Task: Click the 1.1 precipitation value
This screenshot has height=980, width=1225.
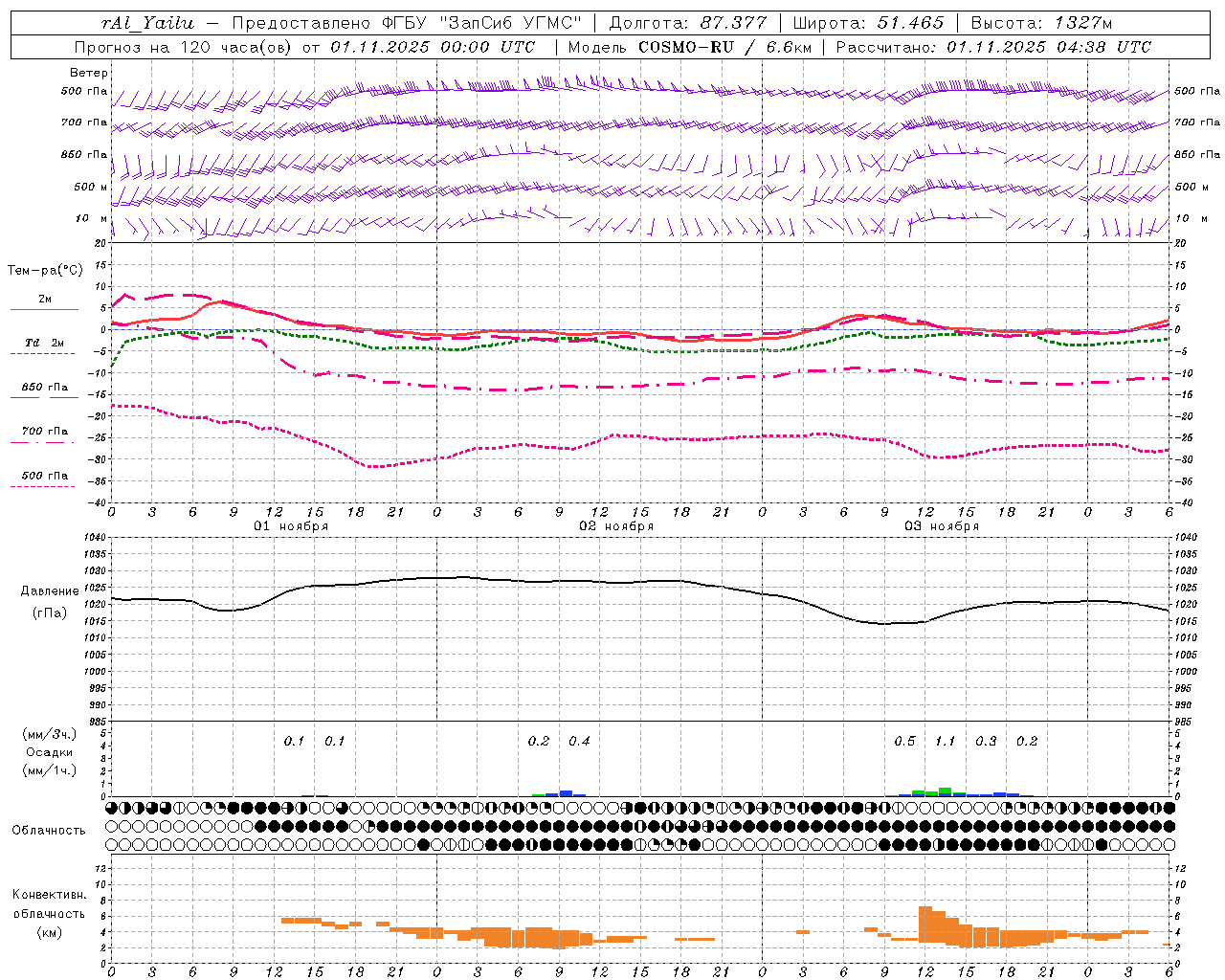Action: [946, 742]
